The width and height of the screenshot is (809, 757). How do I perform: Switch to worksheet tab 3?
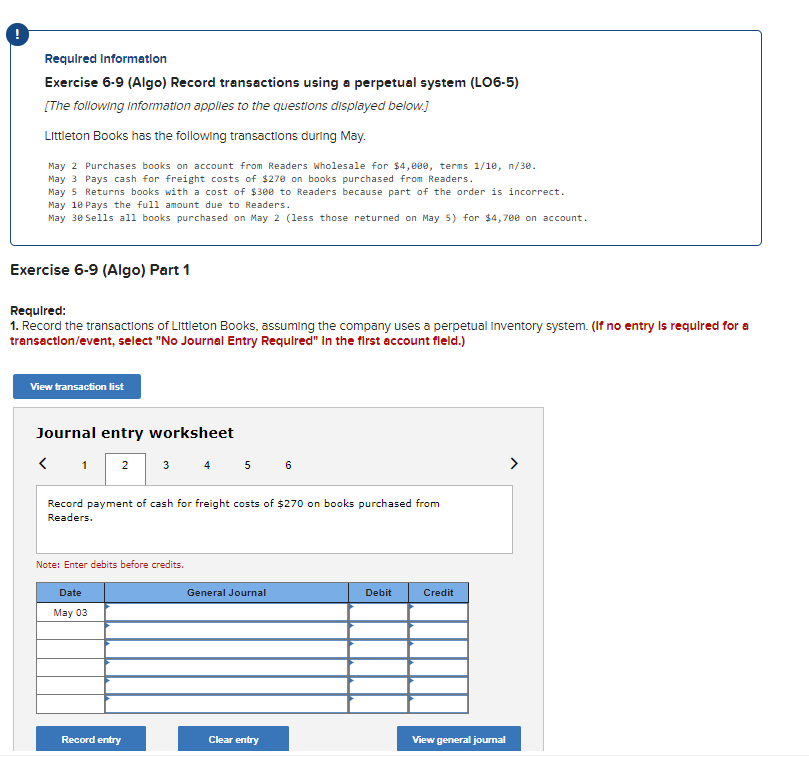[166, 465]
